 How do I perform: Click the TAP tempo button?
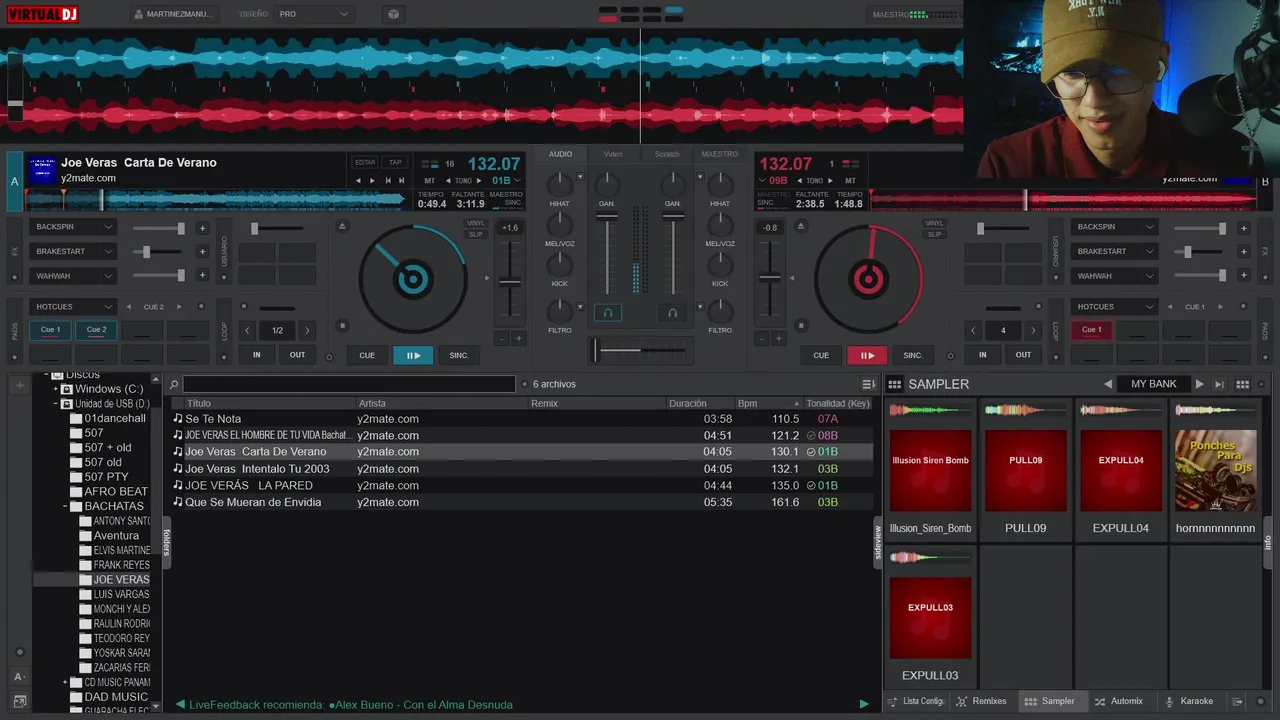395,162
